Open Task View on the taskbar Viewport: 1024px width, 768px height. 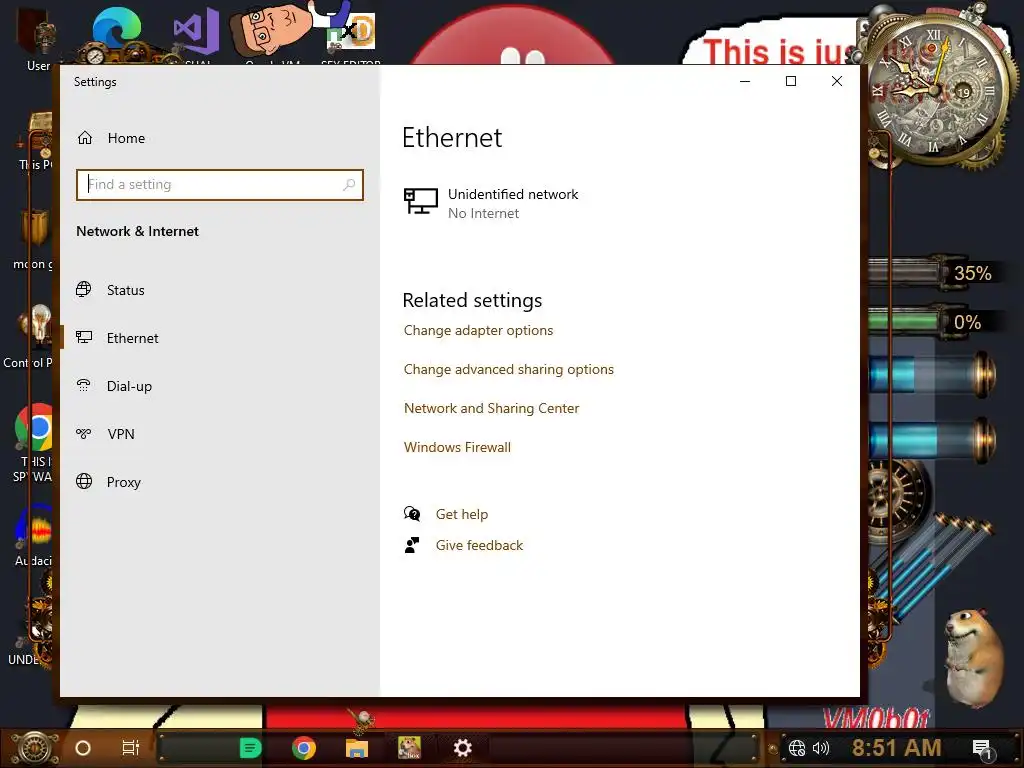pyautogui.click(x=131, y=748)
